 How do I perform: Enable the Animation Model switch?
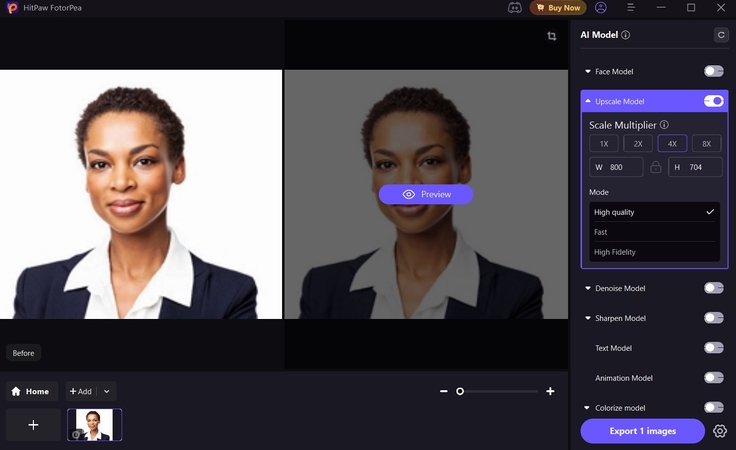[713, 378]
